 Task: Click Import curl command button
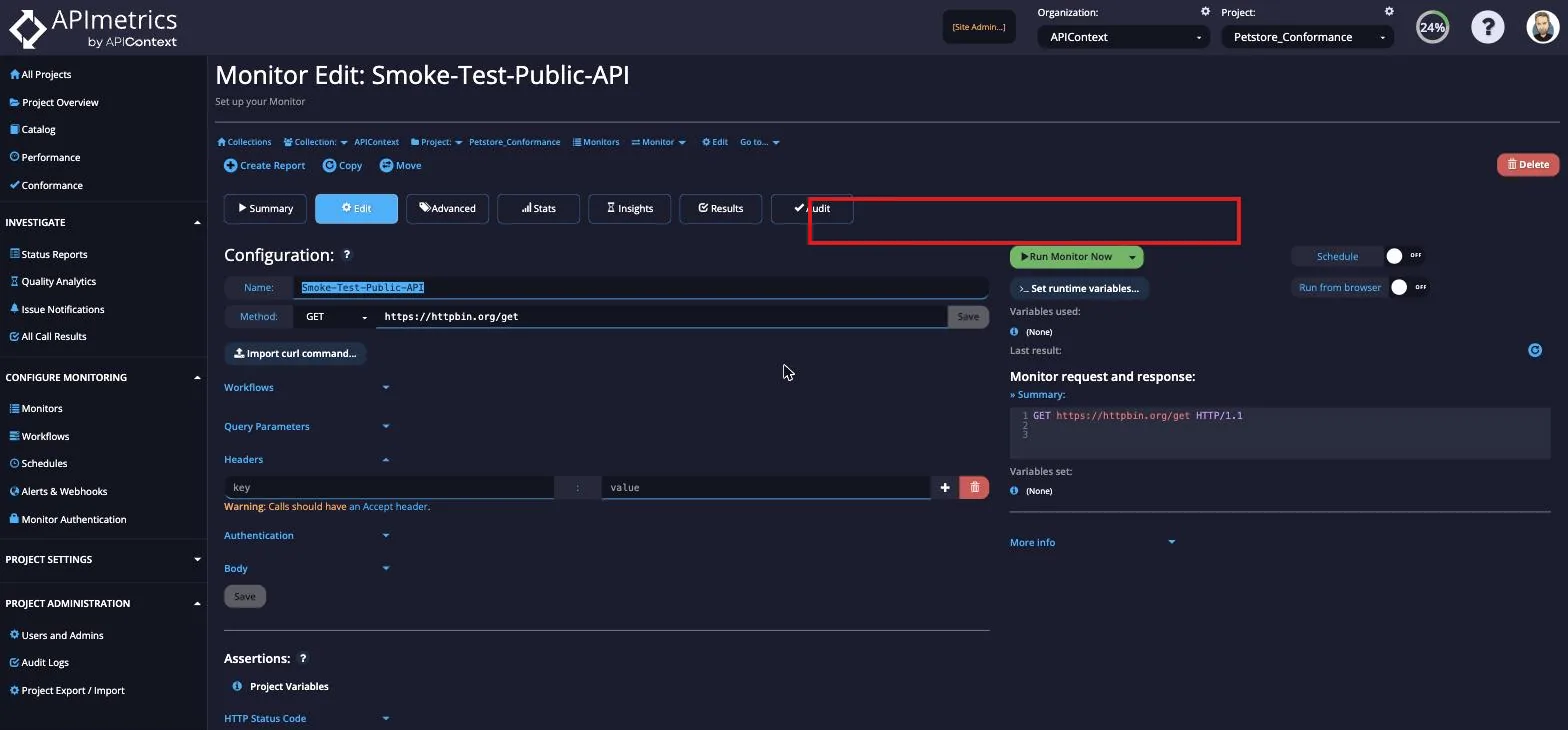(x=295, y=353)
